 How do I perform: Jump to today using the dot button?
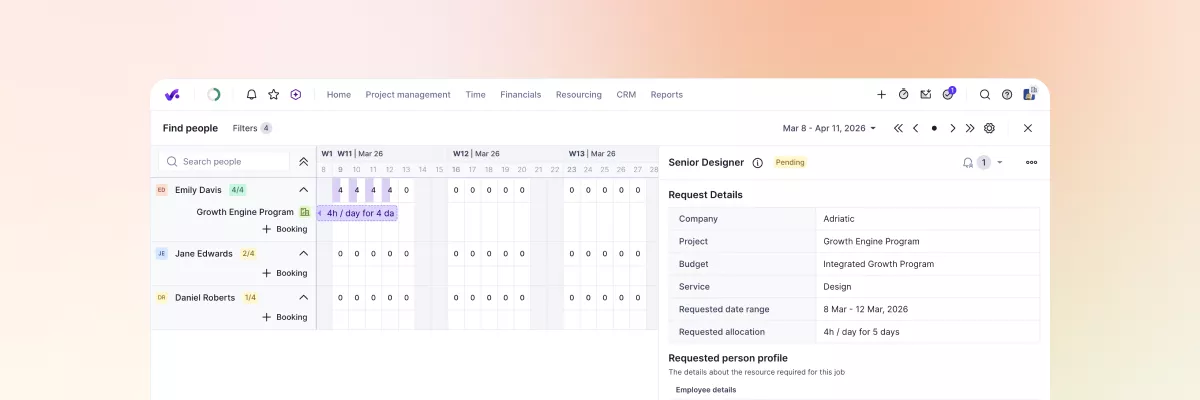[x=934, y=128]
